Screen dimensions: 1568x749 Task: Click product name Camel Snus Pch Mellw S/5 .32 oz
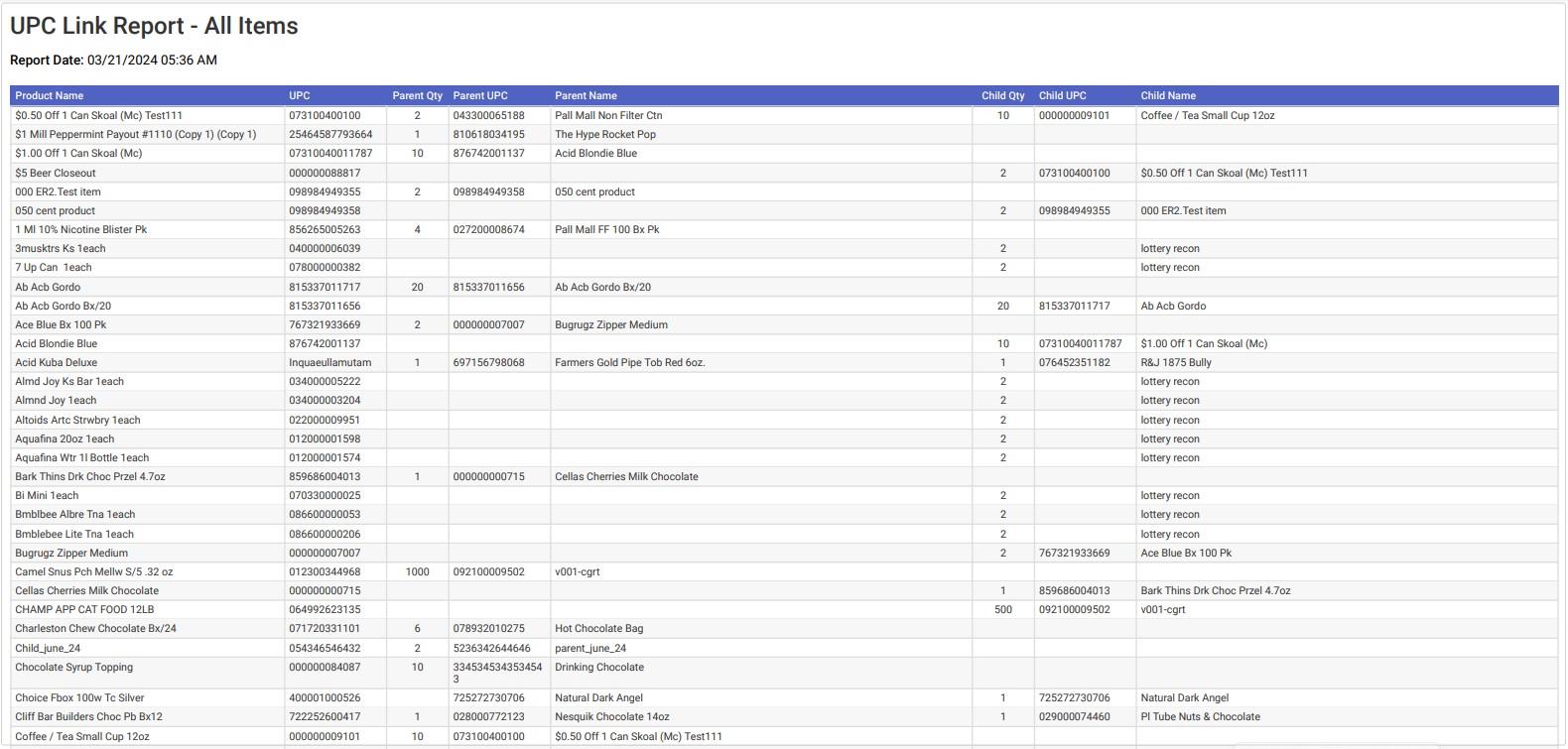(93, 572)
